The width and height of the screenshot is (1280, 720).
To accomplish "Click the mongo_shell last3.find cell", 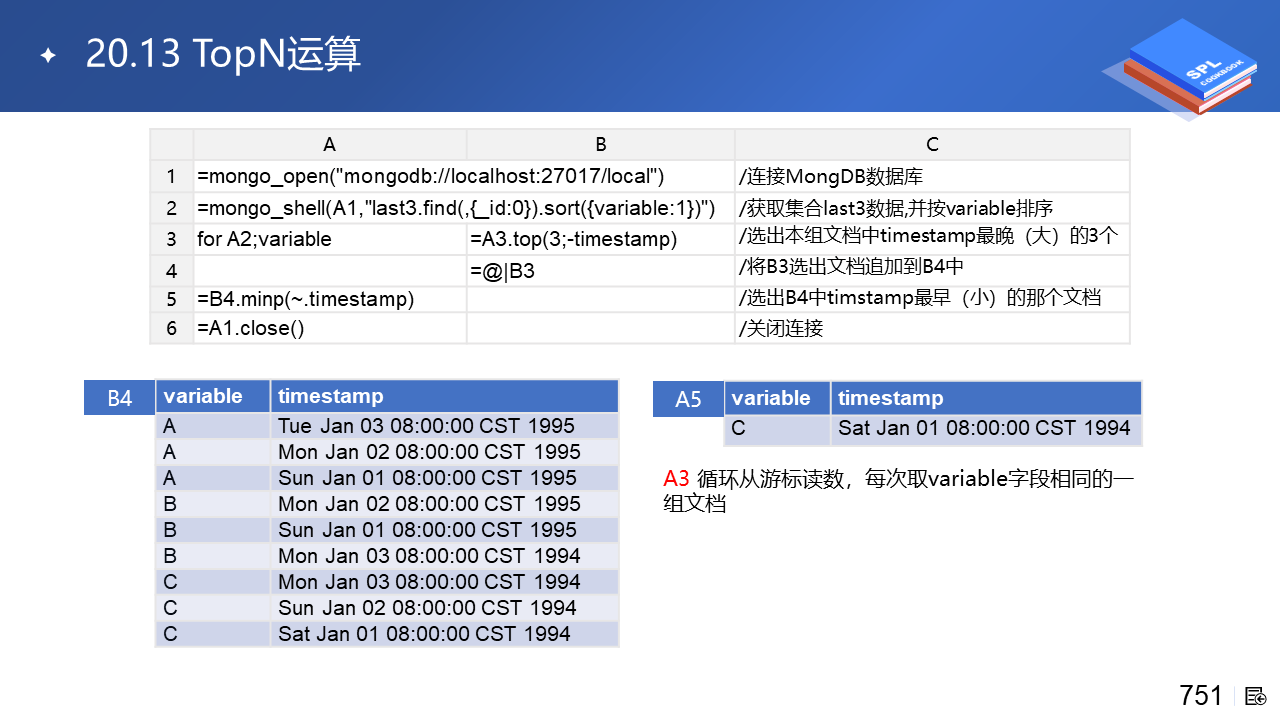I will [464, 208].
